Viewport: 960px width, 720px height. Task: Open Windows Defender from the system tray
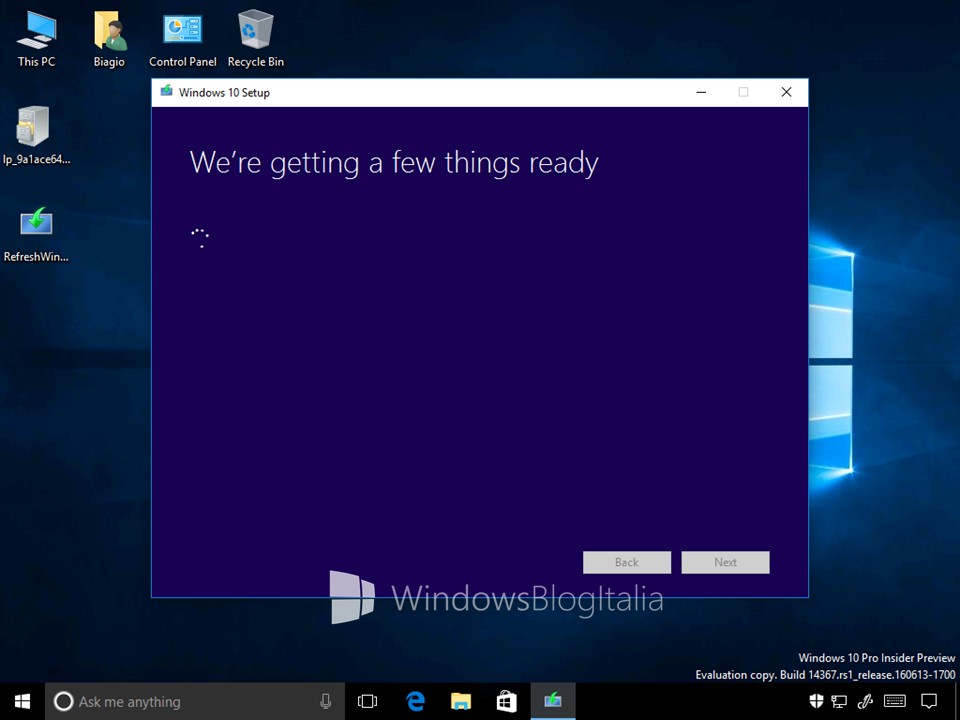point(816,702)
